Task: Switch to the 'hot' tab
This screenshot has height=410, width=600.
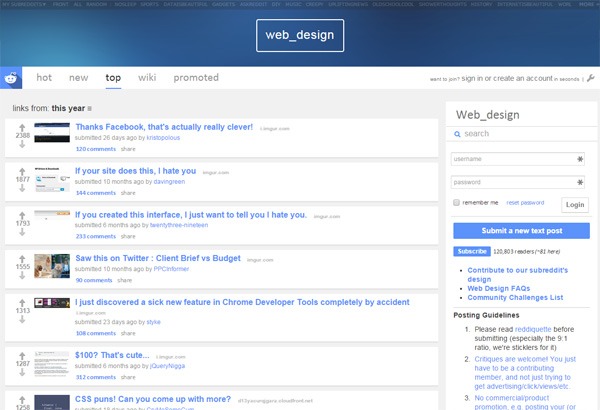Action: [44, 78]
